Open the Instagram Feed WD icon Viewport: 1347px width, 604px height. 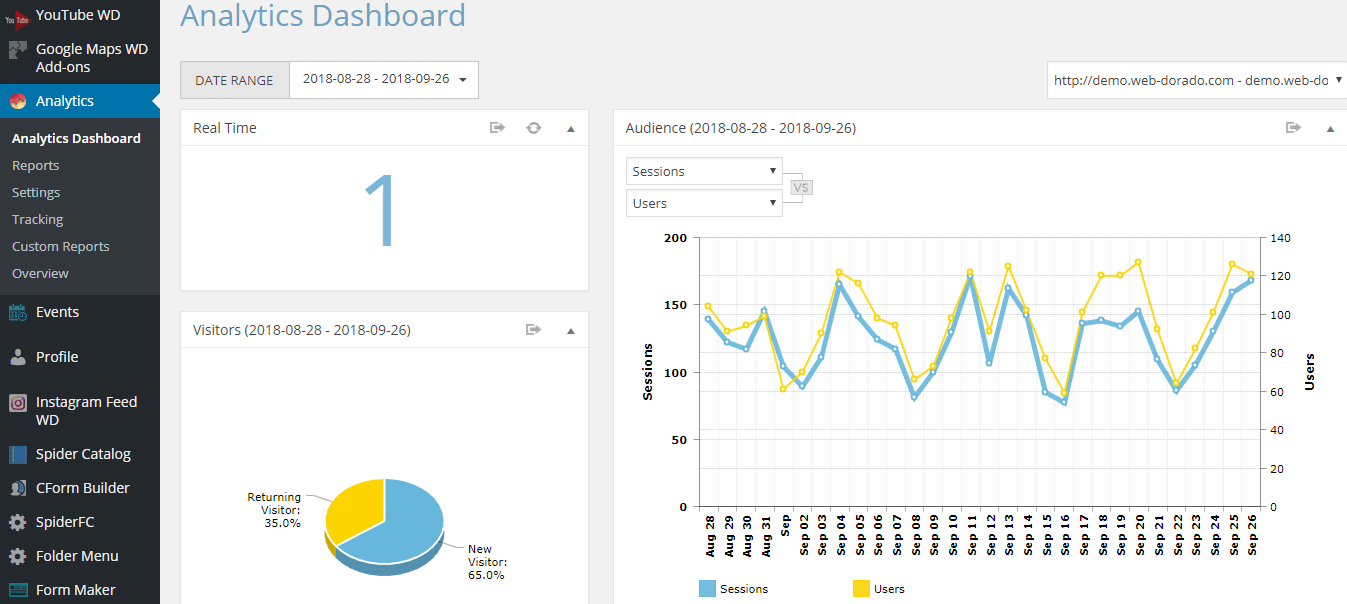coord(17,403)
